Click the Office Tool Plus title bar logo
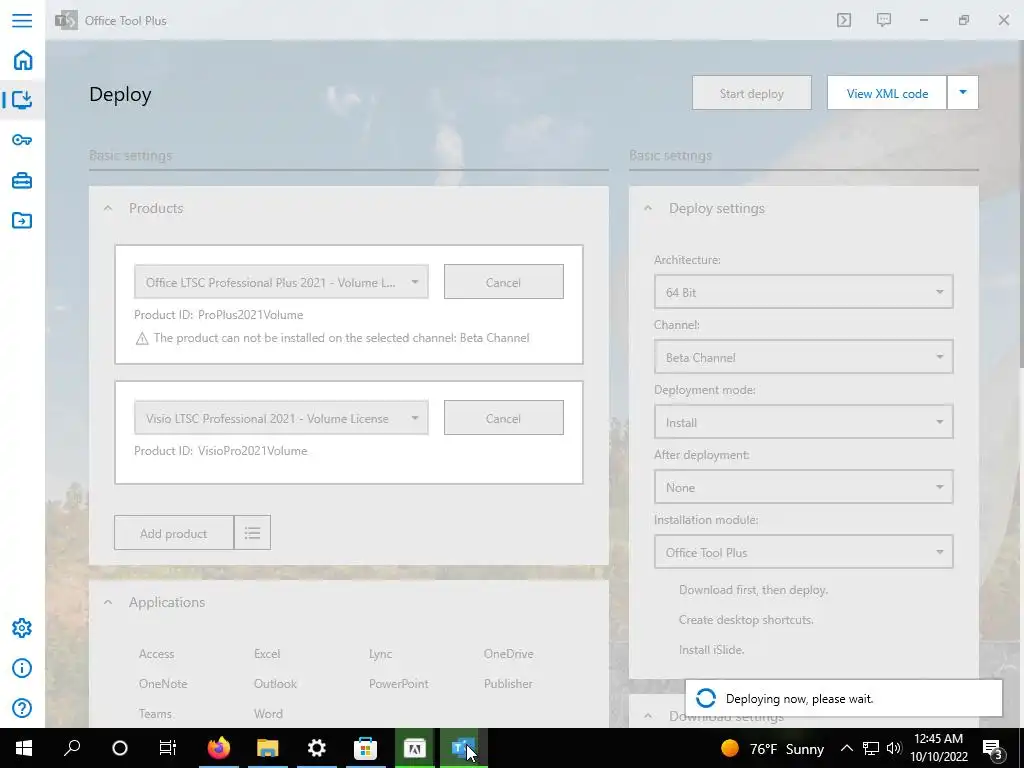Viewport: 1024px width, 768px height. click(x=66, y=20)
